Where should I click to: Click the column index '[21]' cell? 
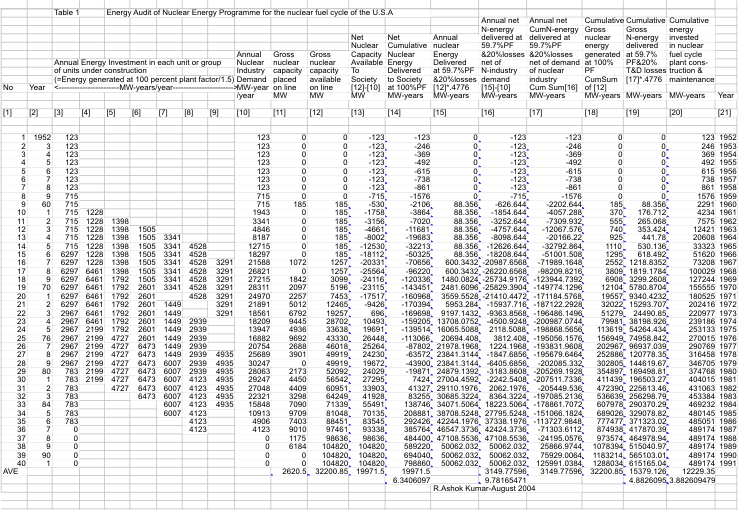click(725, 112)
